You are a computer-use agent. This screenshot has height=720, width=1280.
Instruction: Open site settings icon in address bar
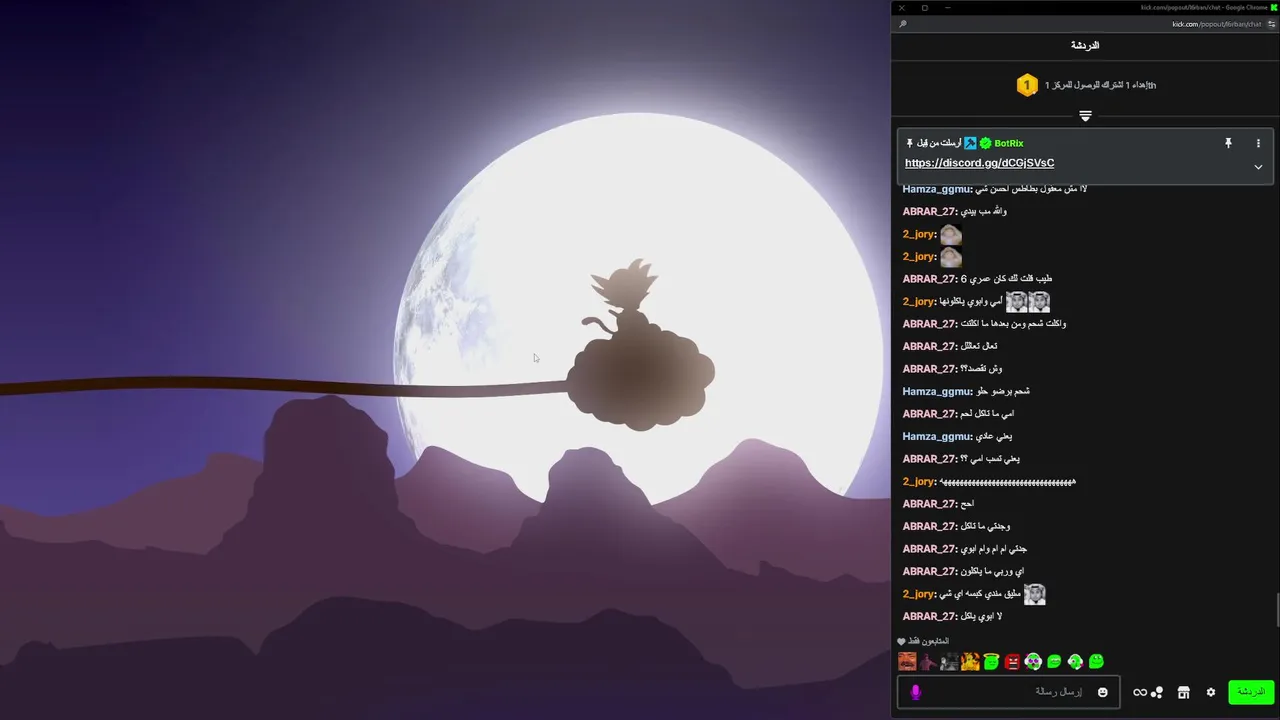1271,24
